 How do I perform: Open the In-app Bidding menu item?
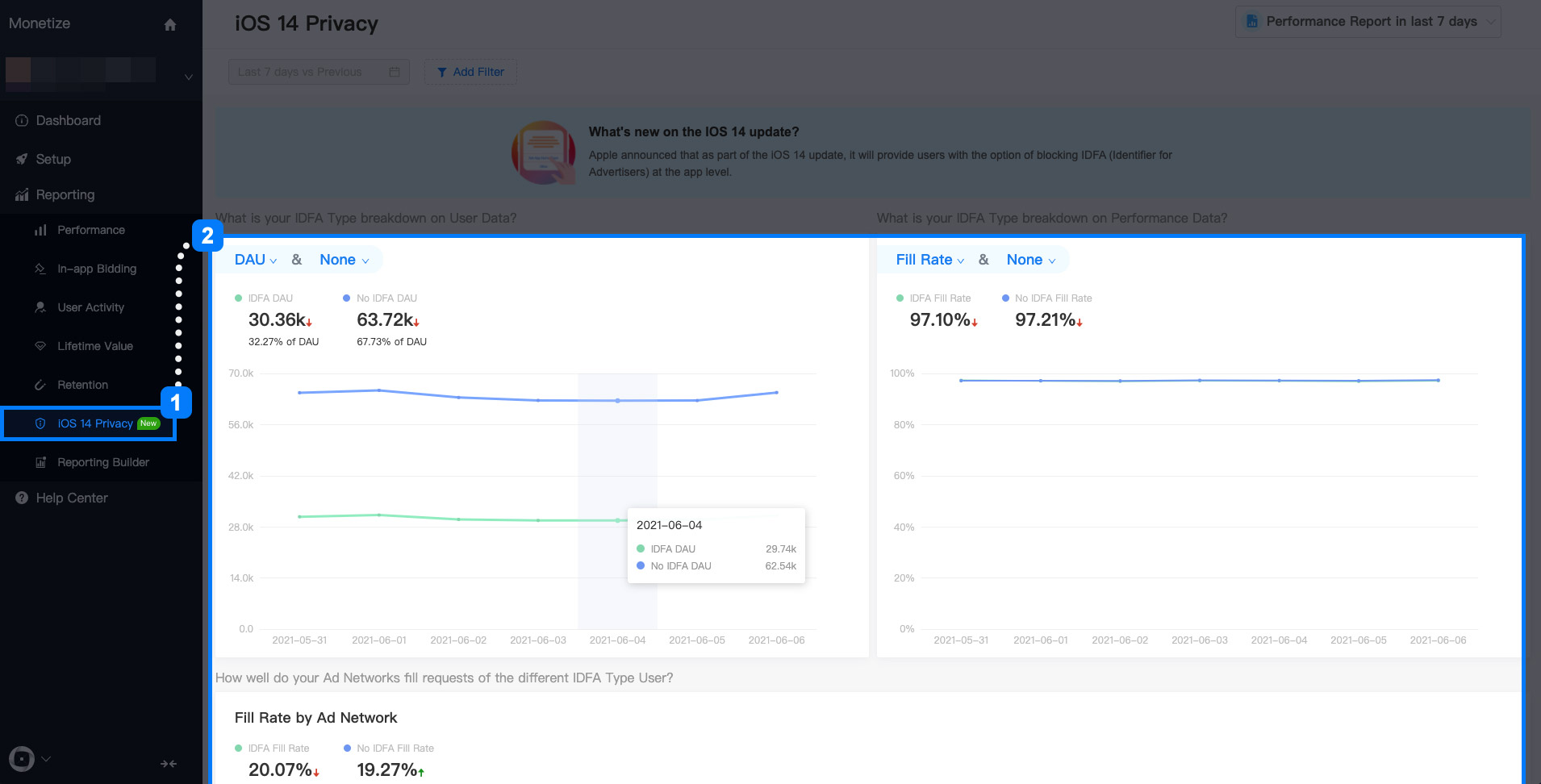(x=96, y=269)
